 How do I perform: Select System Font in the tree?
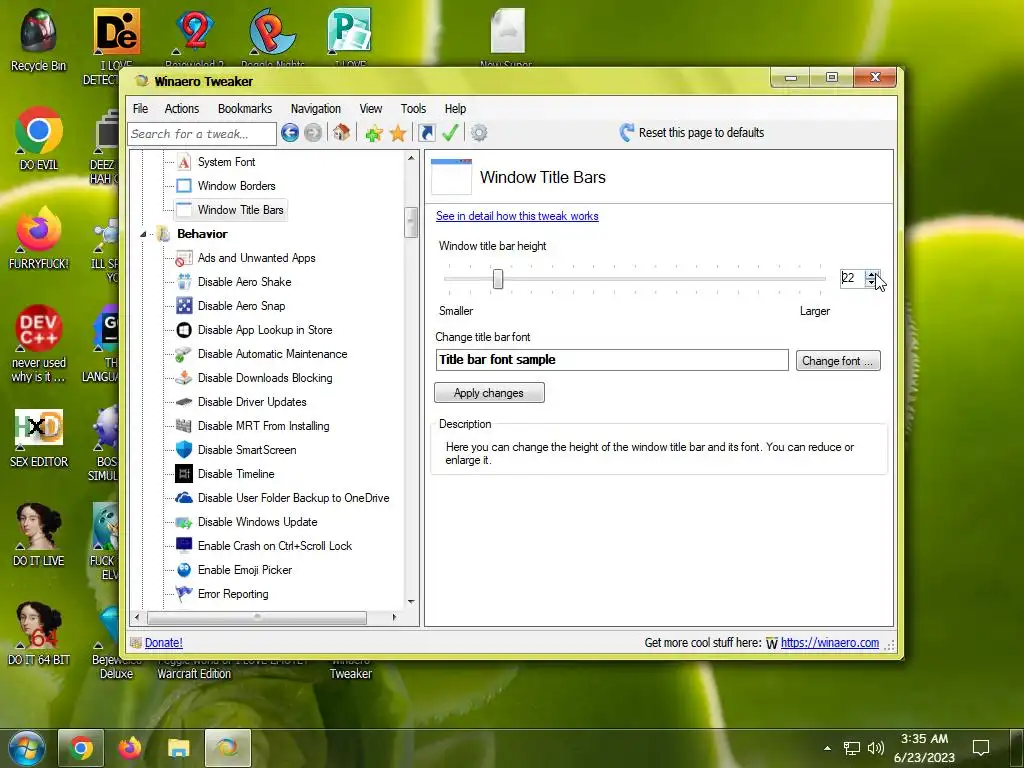coord(226,162)
